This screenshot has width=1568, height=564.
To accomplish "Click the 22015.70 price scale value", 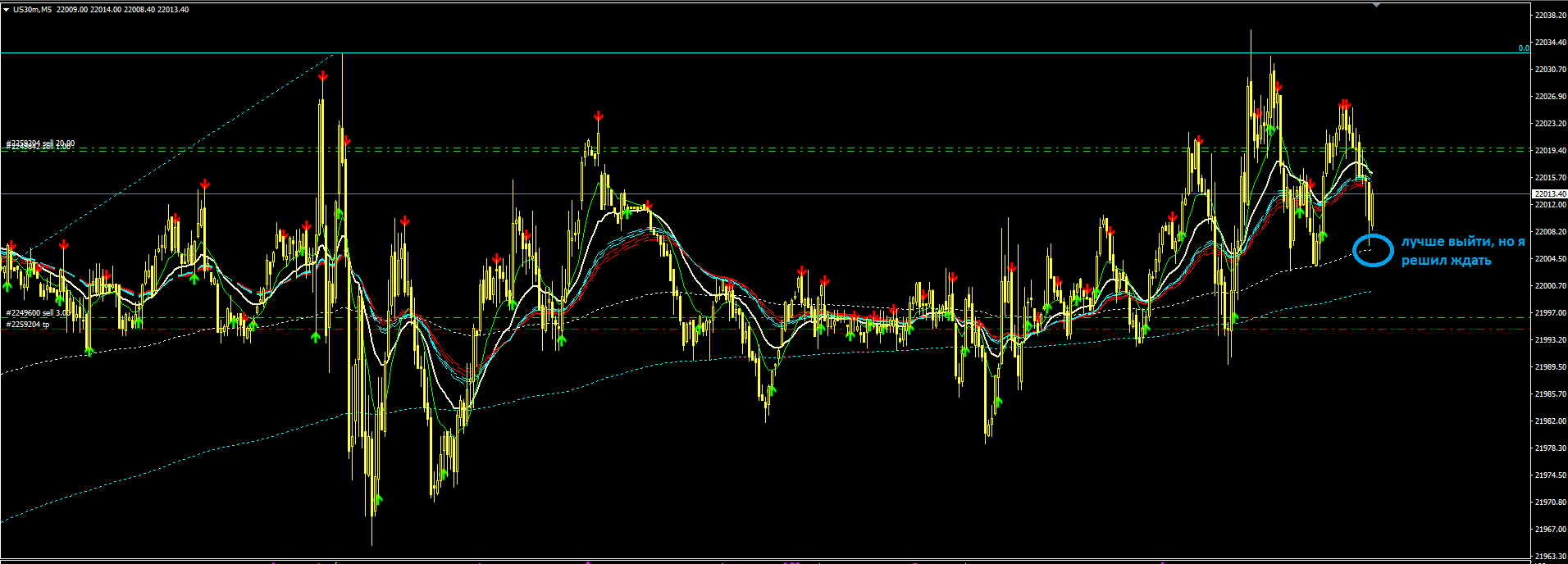I will (1550, 178).
